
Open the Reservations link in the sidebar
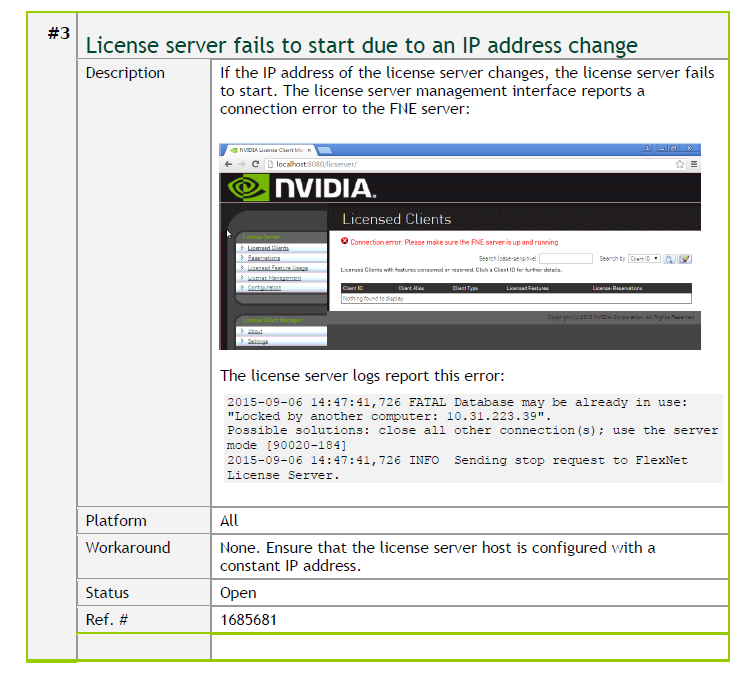264,258
